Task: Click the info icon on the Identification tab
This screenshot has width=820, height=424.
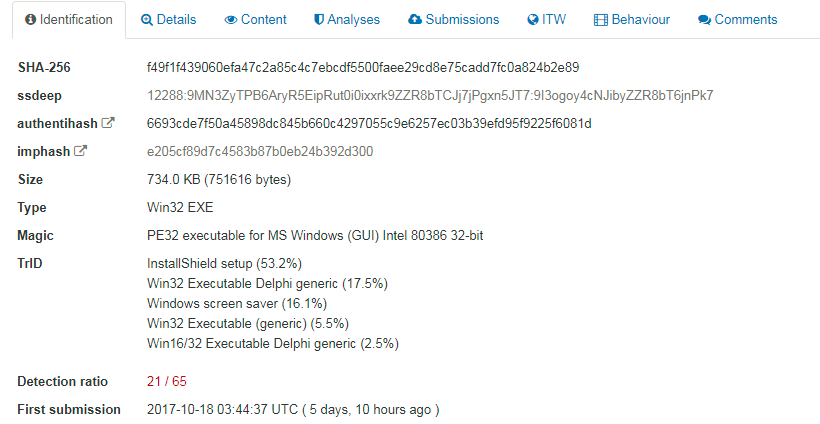Action: (x=30, y=20)
